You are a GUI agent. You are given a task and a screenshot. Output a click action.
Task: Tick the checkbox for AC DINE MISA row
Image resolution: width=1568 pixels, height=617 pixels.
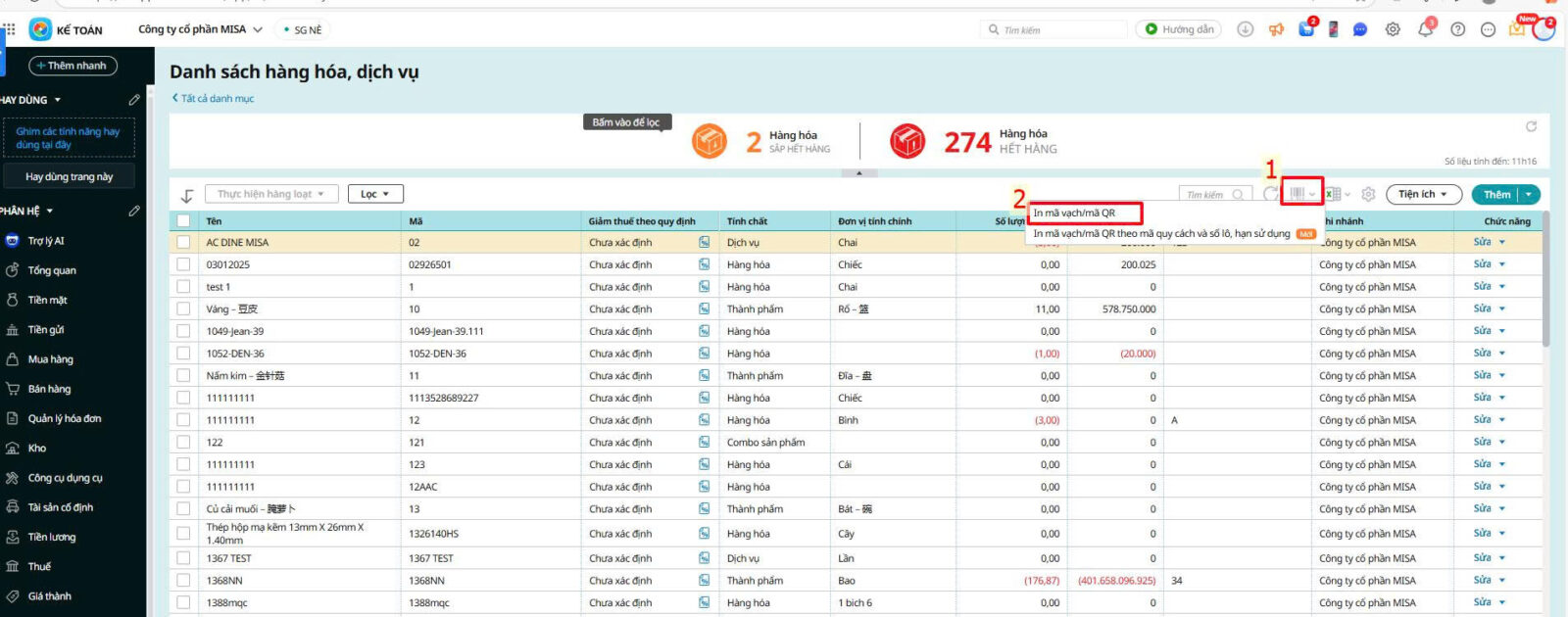point(183,242)
